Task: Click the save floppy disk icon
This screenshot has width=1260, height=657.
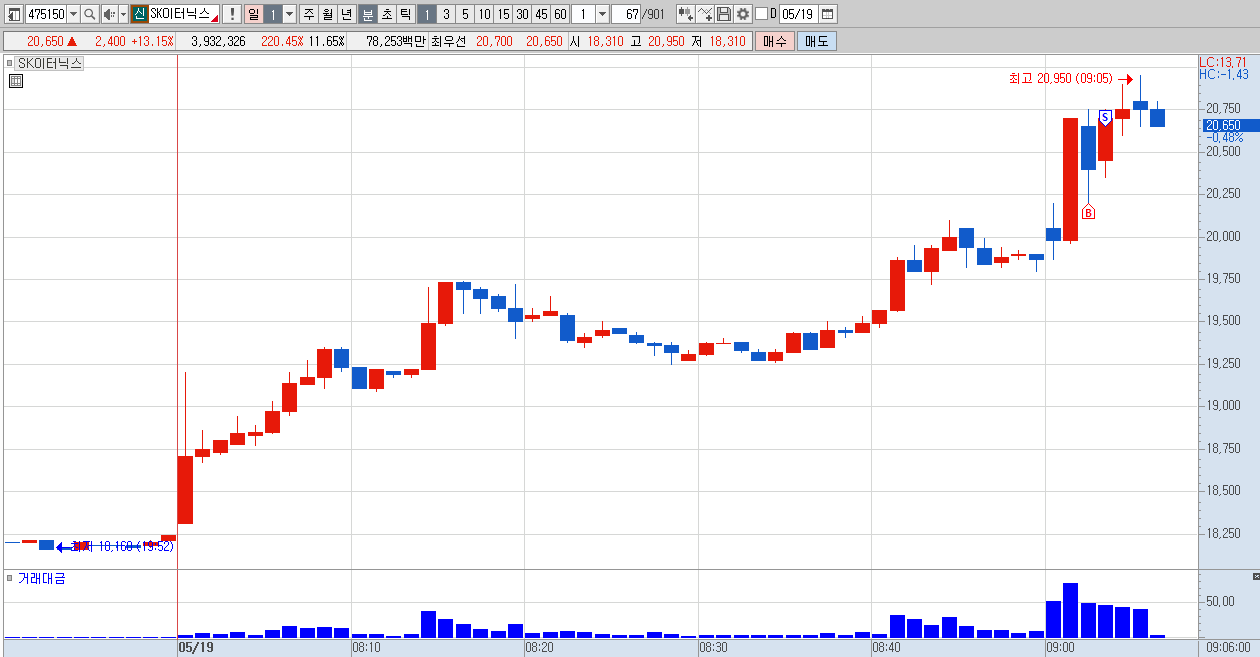Action: pos(724,14)
